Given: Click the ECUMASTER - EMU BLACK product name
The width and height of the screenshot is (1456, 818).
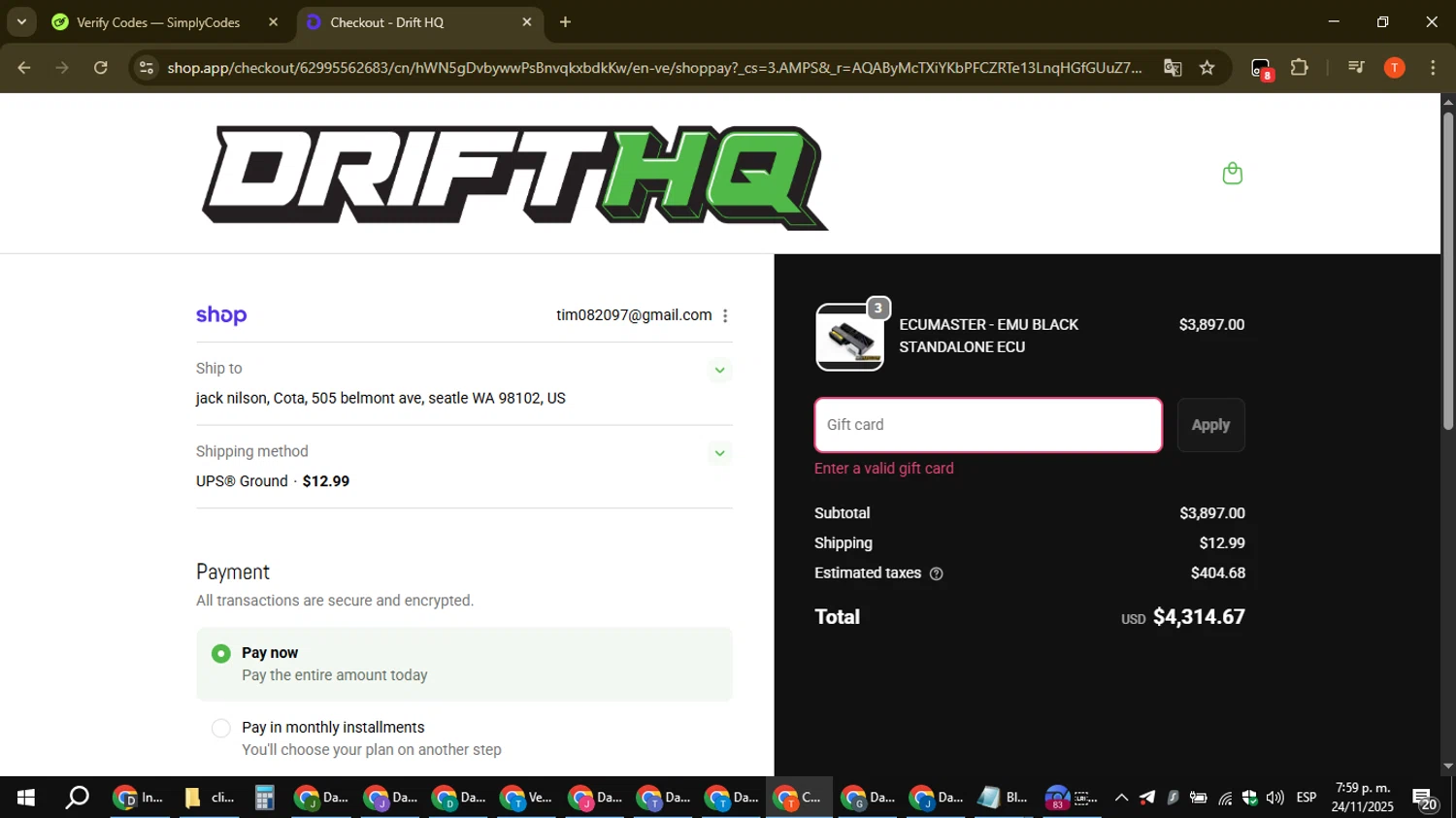Looking at the screenshot, I should [x=988, y=336].
